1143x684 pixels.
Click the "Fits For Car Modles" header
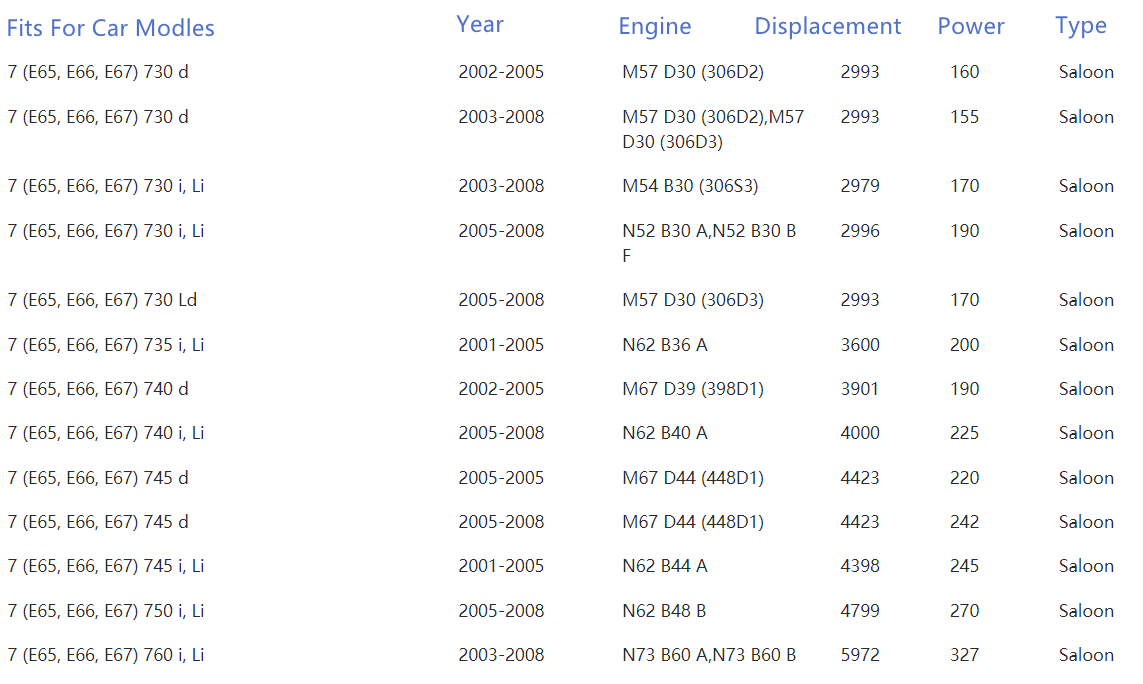110,28
